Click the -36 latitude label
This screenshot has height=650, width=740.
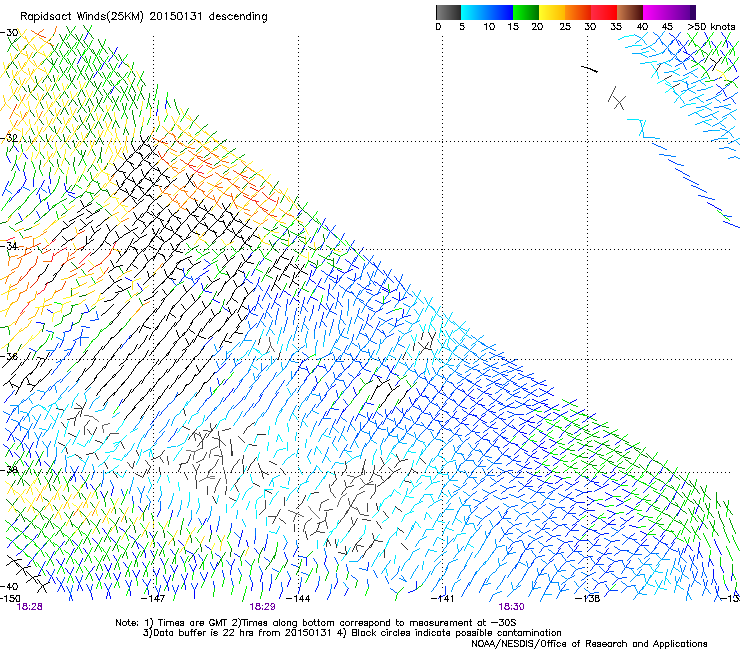(x=9, y=356)
